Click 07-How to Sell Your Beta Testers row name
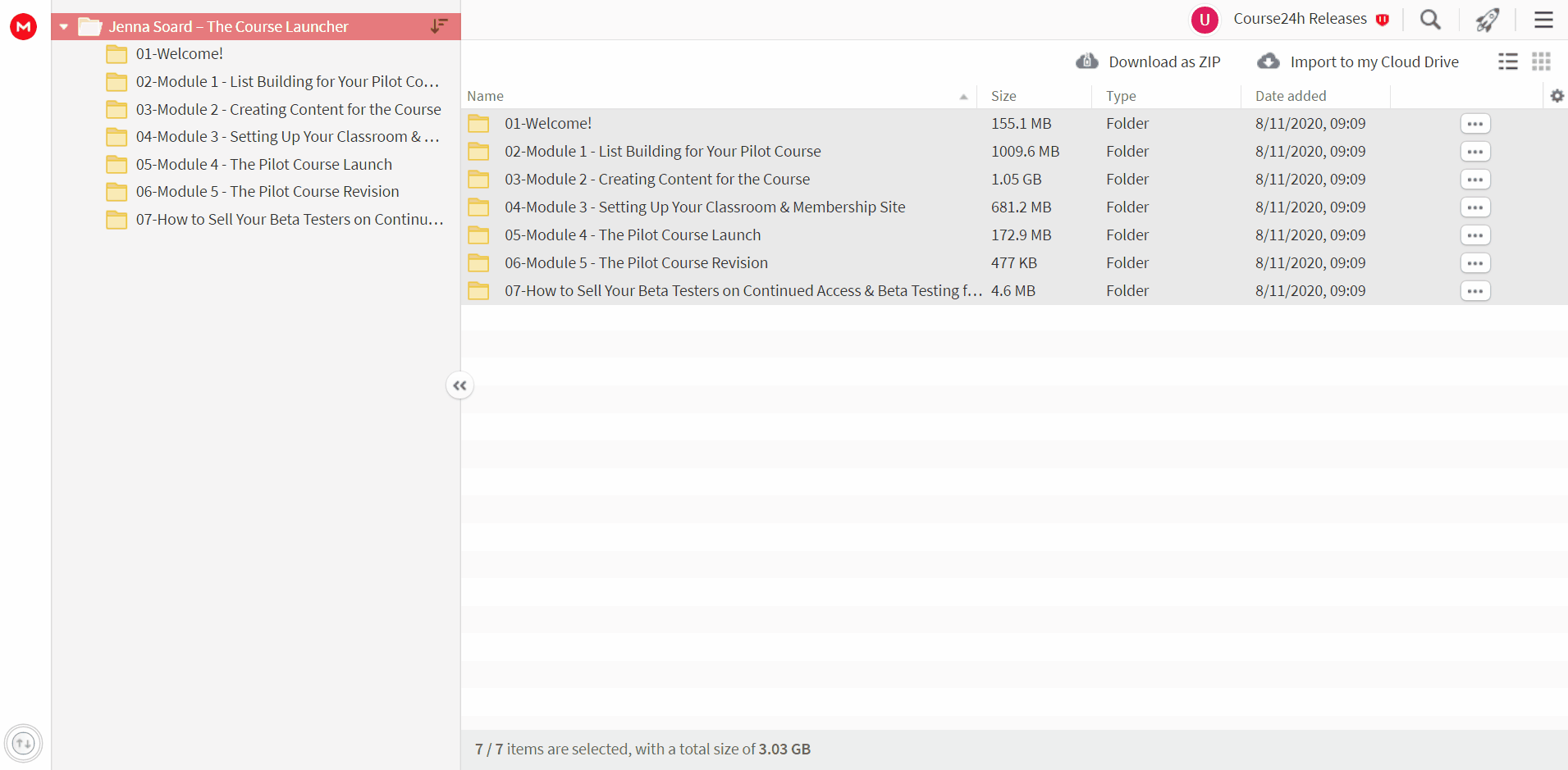The width and height of the screenshot is (1568, 770). (743, 291)
